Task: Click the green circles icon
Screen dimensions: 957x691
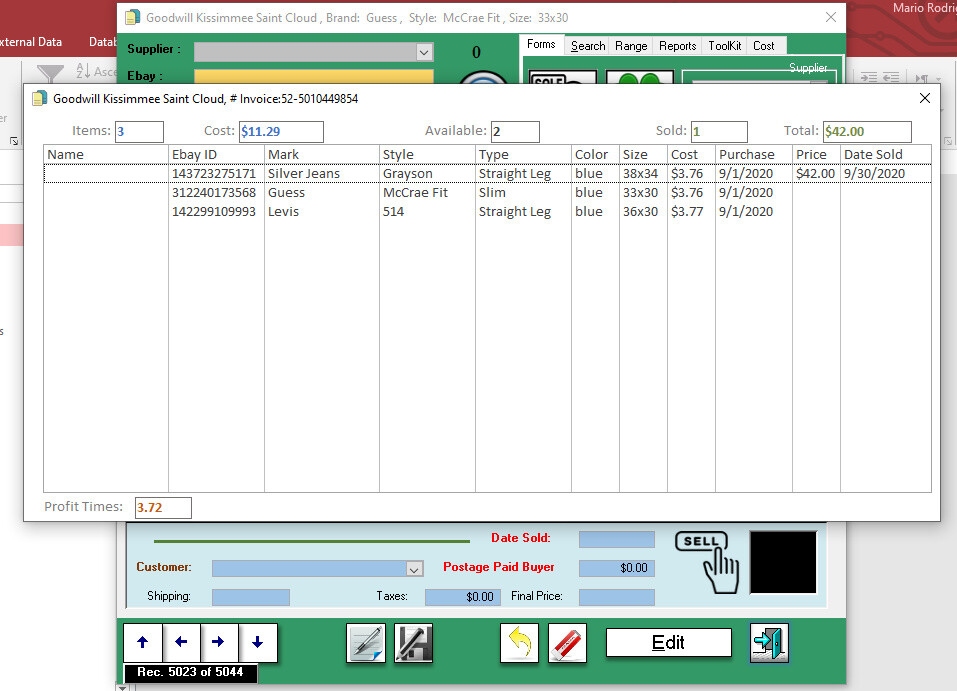Action: coord(639,83)
